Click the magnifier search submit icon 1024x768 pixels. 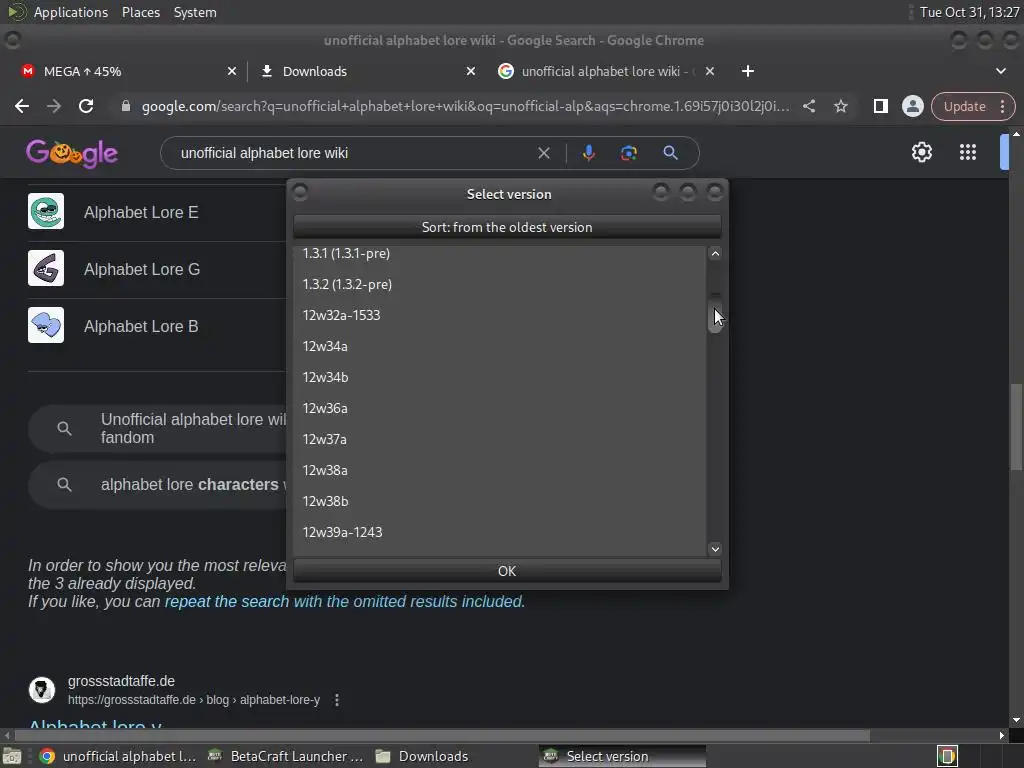click(x=670, y=153)
